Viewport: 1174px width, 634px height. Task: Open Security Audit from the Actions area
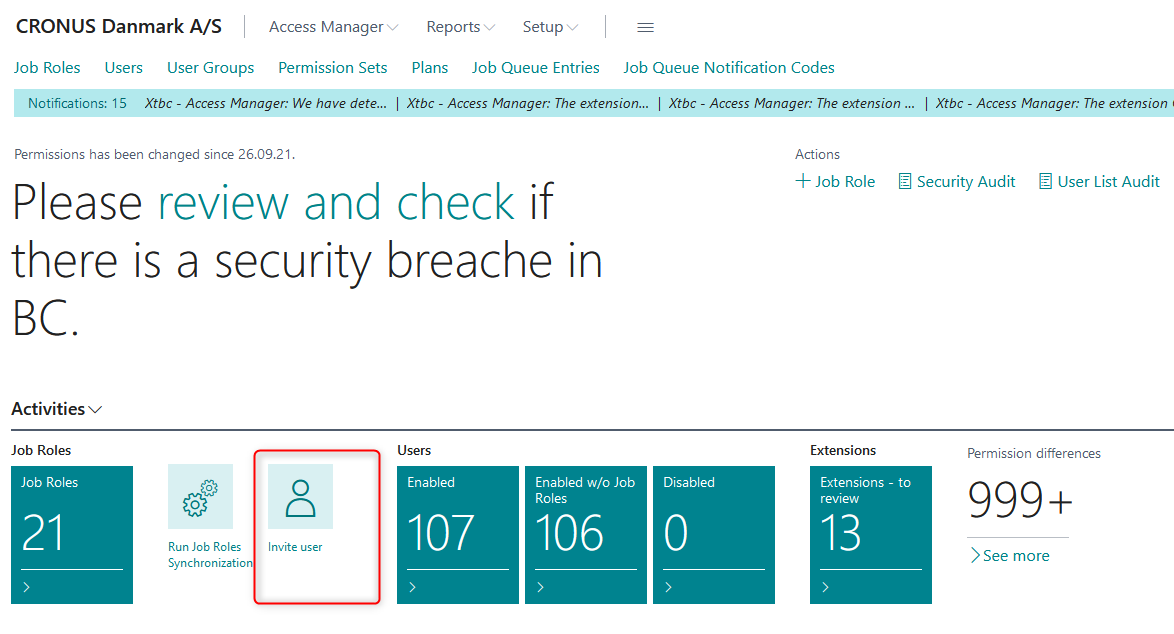tap(956, 181)
